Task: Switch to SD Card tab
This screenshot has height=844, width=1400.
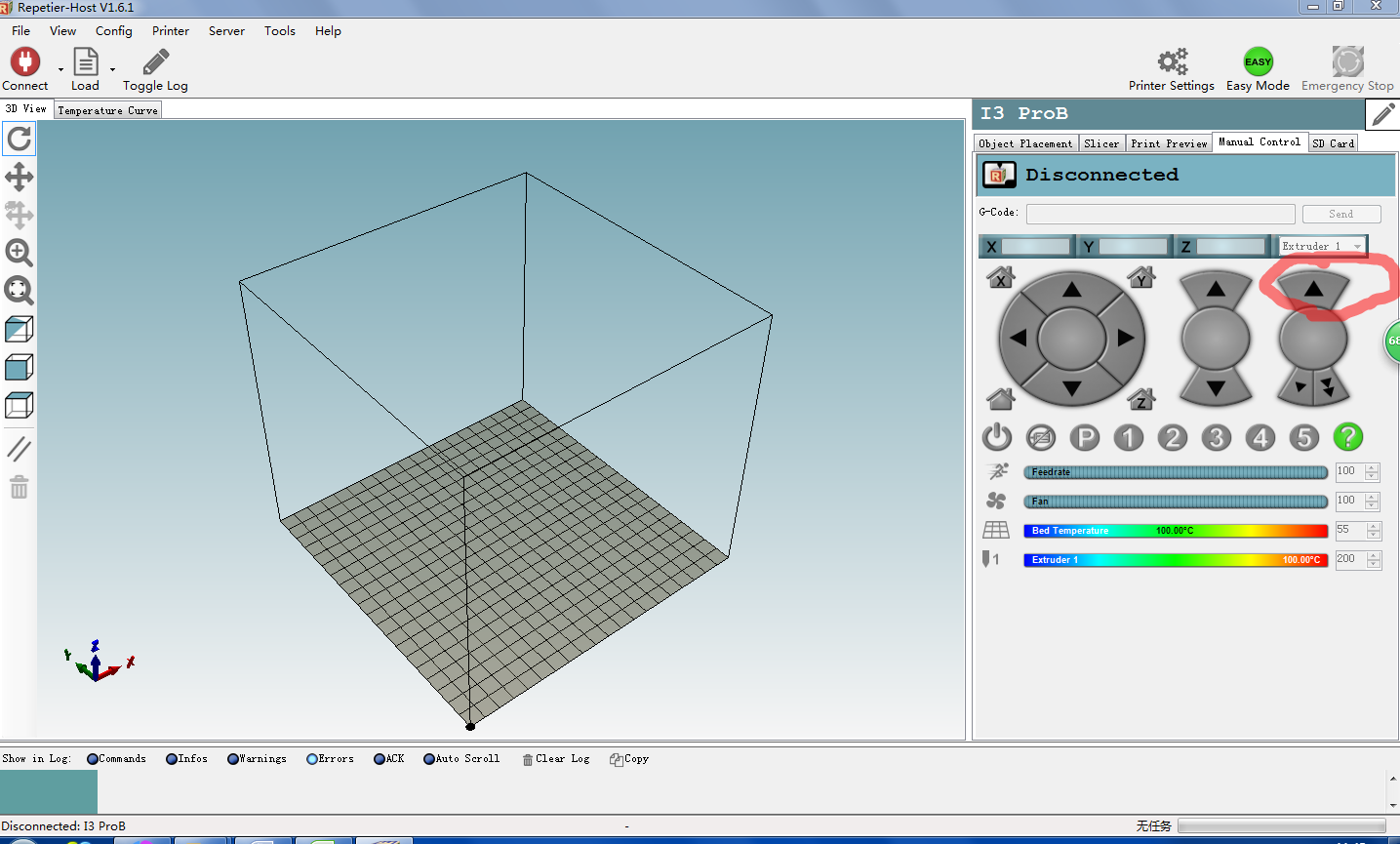Action: tap(1333, 143)
